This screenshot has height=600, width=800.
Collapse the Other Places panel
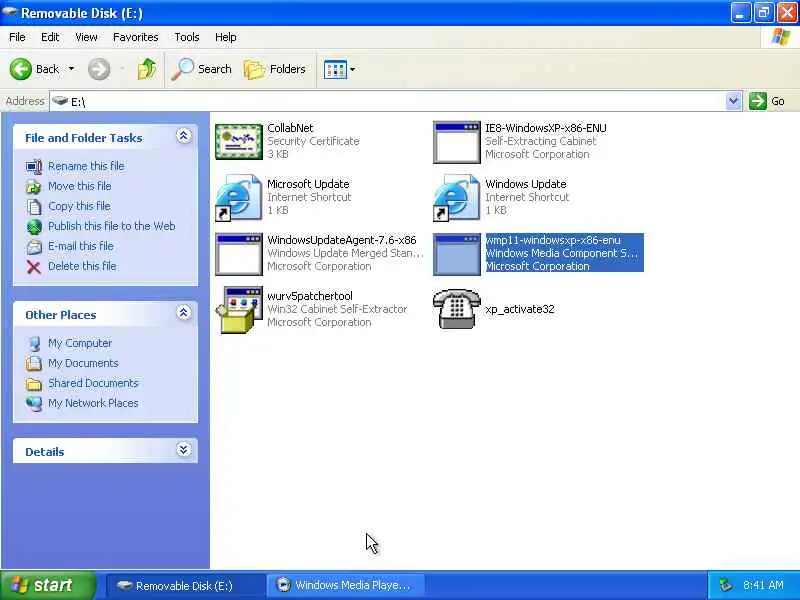click(x=184, y=313)
